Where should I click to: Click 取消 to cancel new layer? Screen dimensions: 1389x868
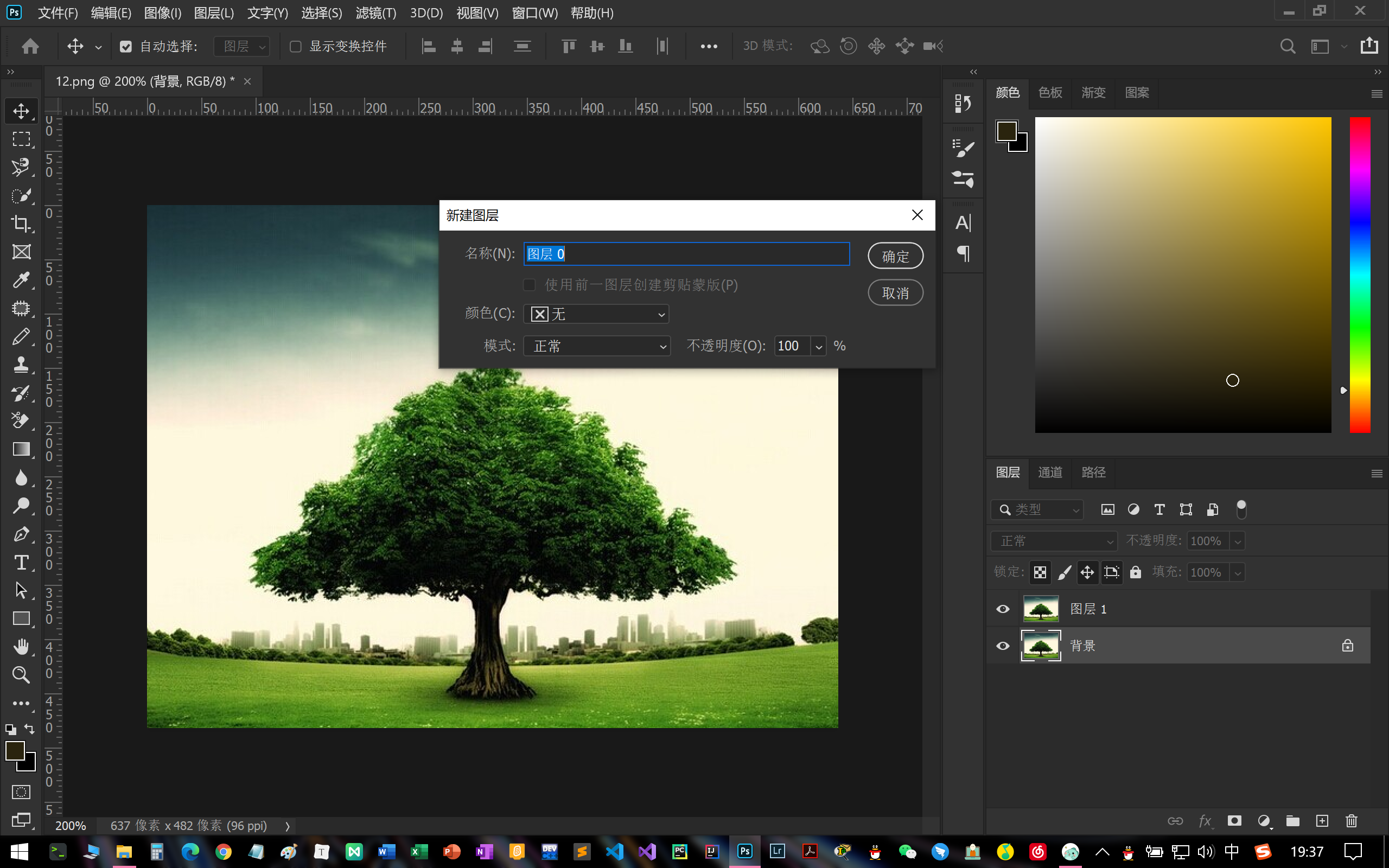pos(895,293)
